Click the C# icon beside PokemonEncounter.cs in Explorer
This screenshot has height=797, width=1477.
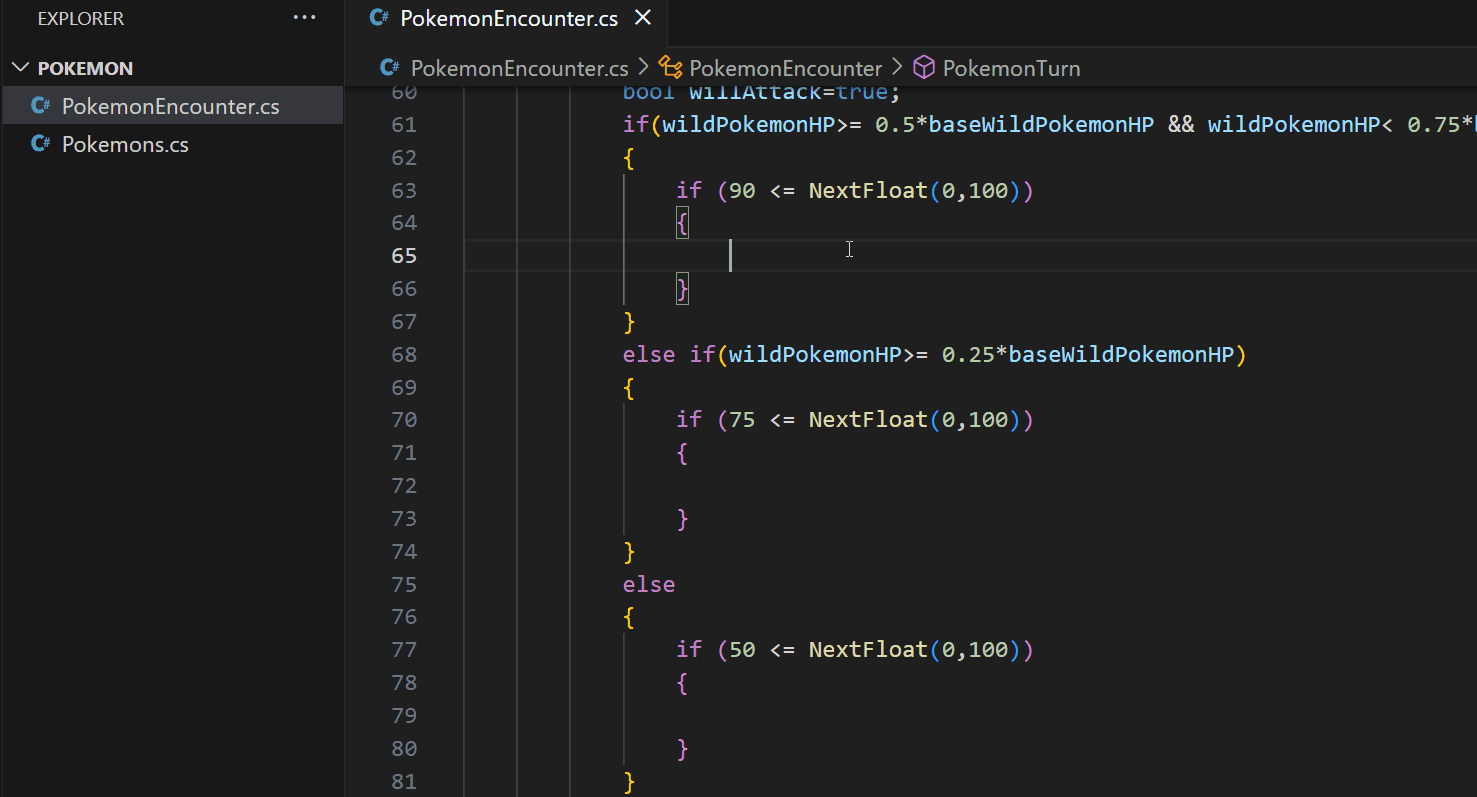click(40, 105)
